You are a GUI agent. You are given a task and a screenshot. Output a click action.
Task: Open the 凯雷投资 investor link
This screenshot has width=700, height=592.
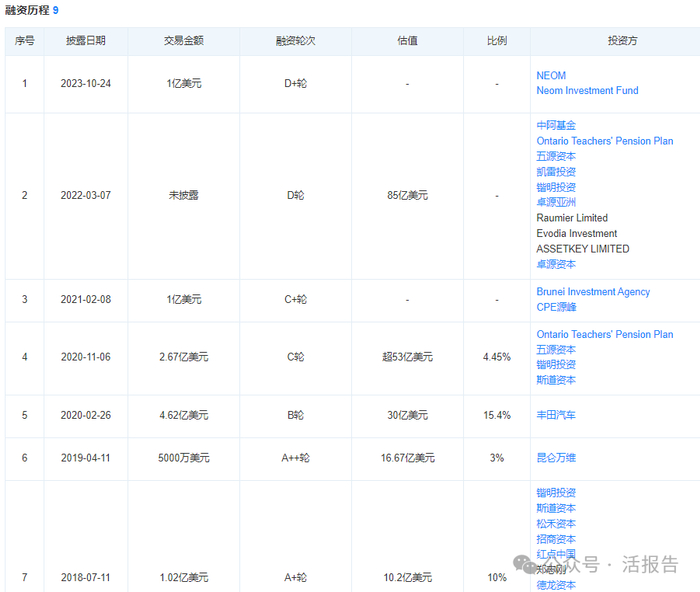point(556,172)
